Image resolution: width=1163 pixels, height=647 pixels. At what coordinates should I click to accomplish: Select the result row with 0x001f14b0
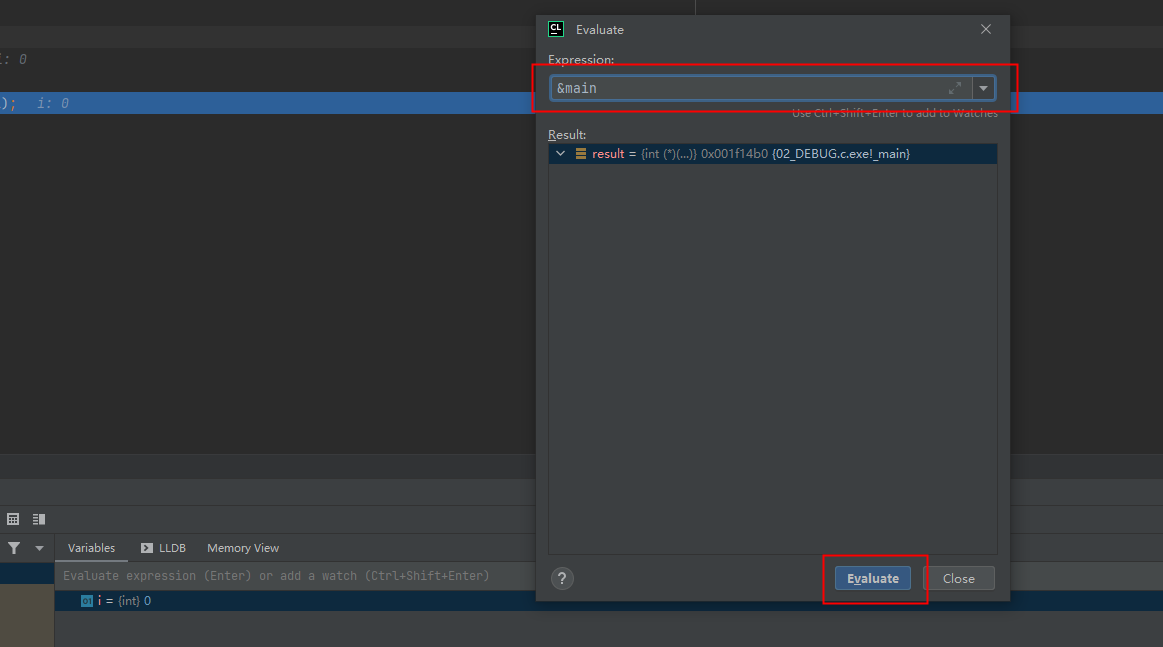coord(772,154)
